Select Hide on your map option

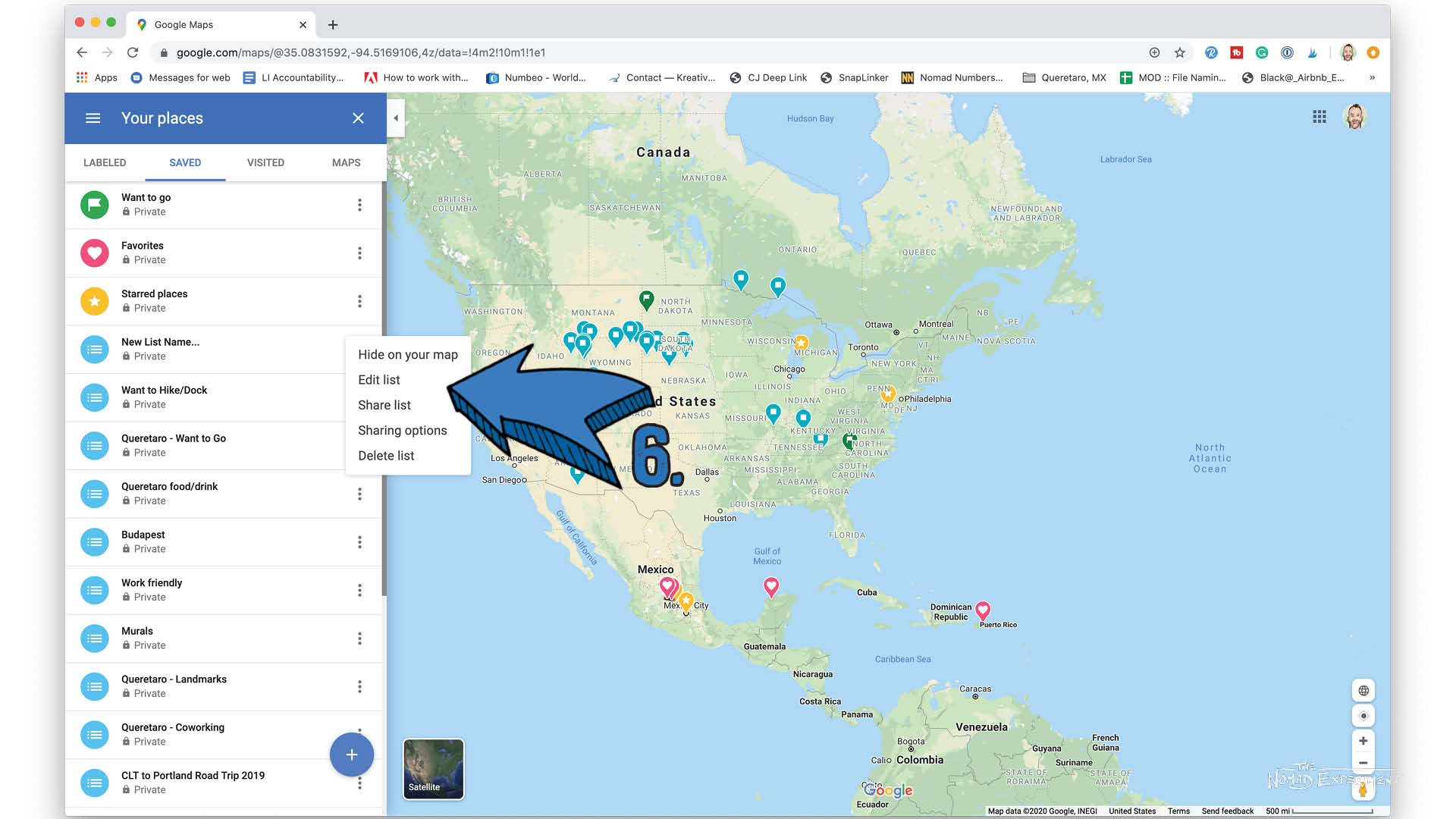407,355
